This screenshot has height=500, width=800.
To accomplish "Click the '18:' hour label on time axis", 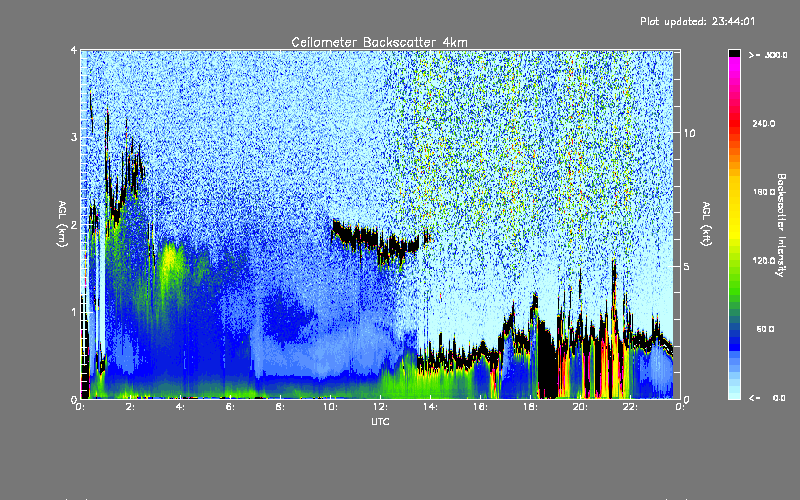I will tap(530, 407).
